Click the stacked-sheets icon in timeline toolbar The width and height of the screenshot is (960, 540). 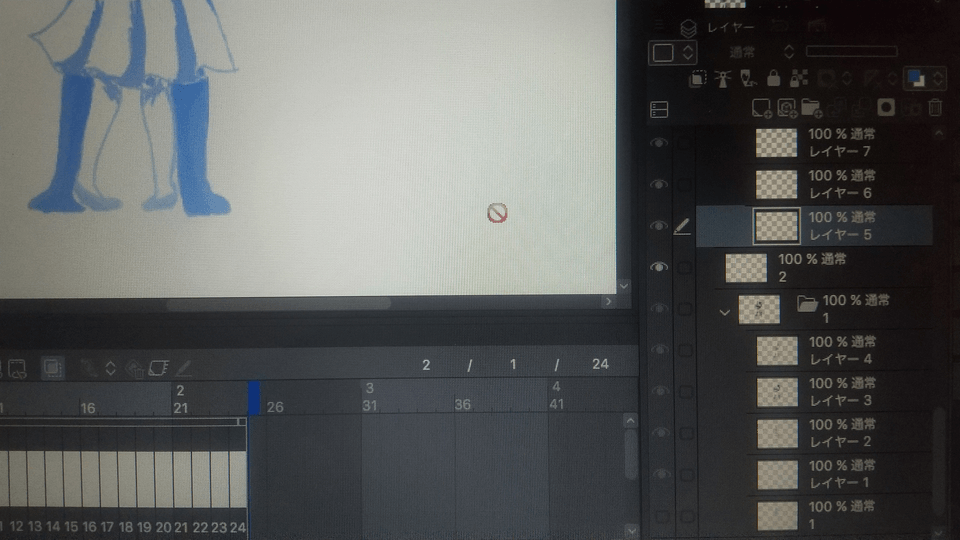click(159, 368)
